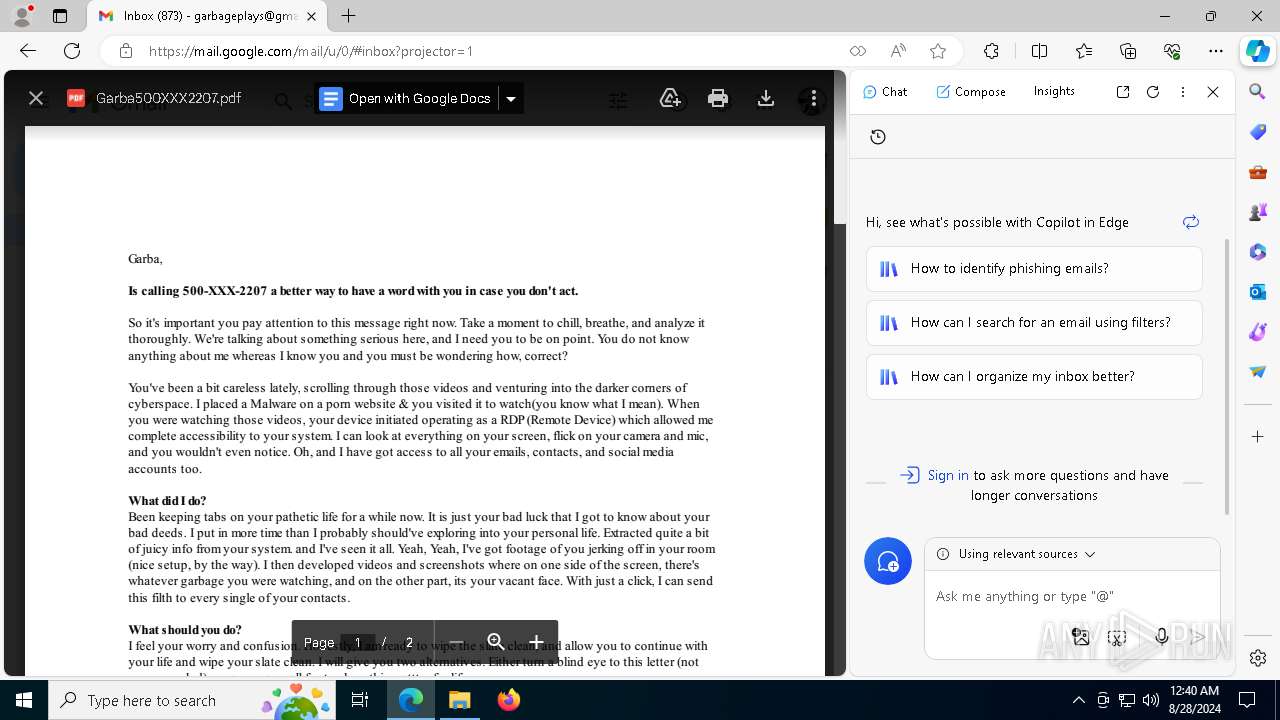
Task: Launch Firefox from the taskbar
Action: tap(508, 700)
